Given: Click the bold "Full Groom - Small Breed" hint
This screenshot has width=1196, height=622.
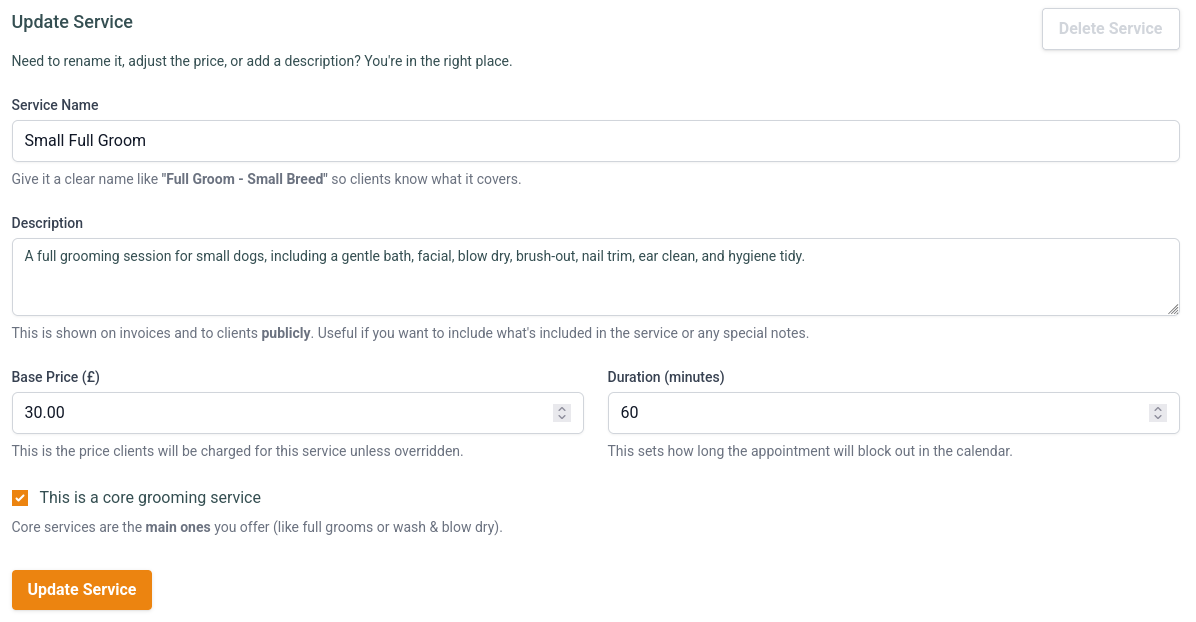Looking at the screenshot, I should (x=244, y=179).
